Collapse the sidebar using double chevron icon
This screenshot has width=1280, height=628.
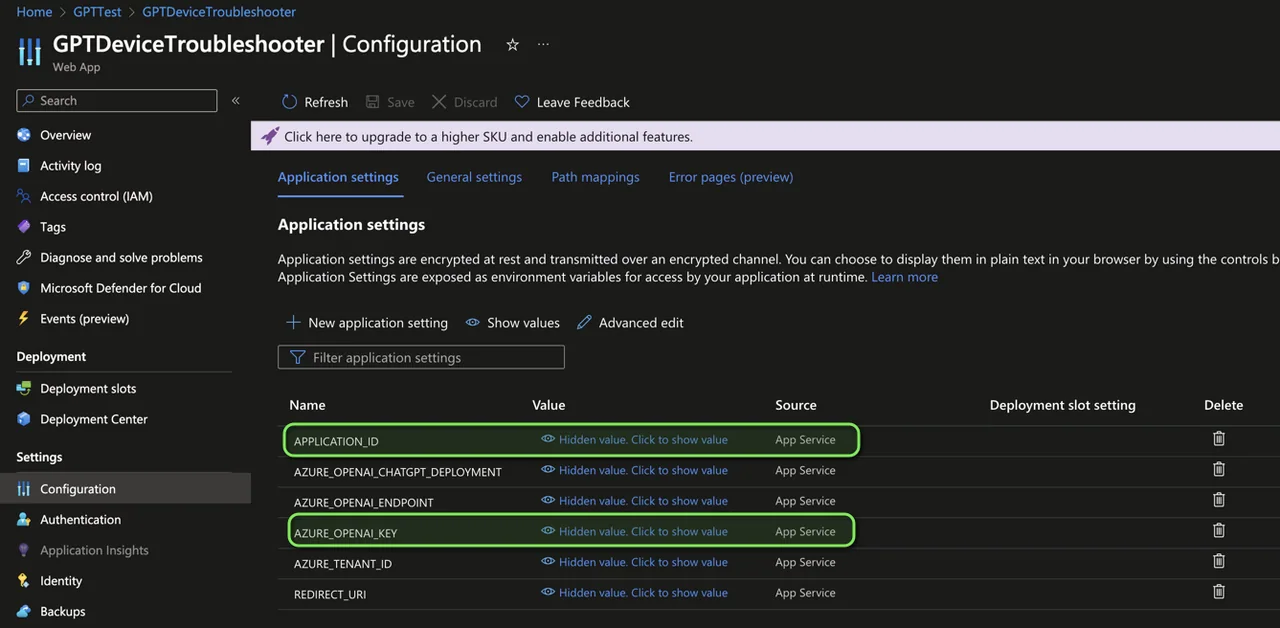[x=236, y=101]
